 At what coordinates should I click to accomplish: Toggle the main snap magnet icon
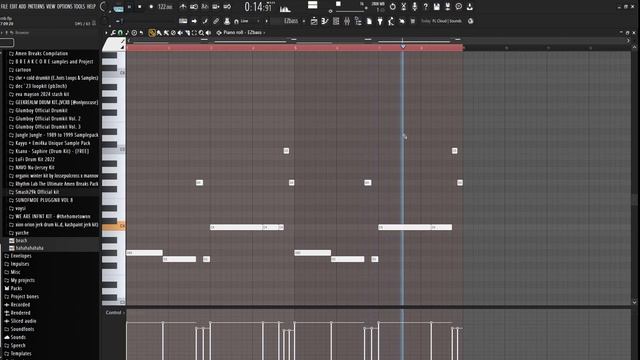point(236,21)
